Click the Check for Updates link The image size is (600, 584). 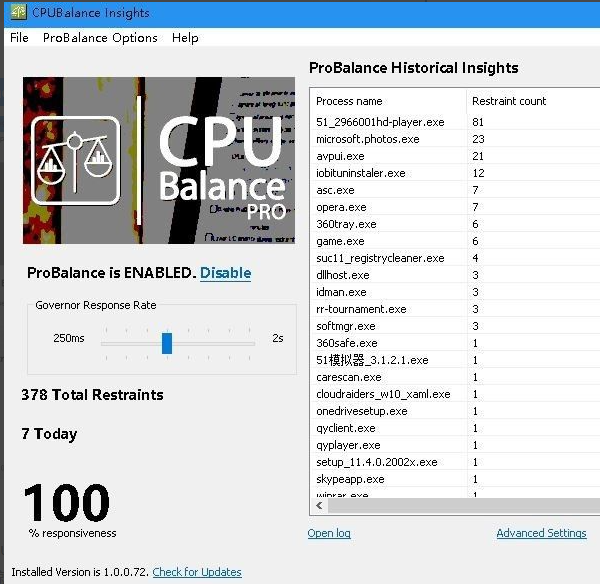(x=197, y=572)
